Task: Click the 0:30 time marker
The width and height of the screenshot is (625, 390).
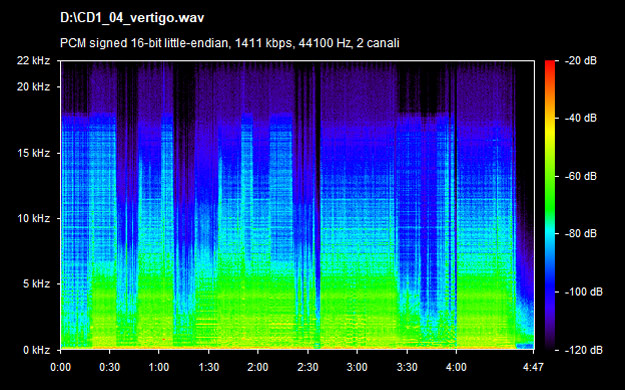Action: pyautogui.click(x=110, y=367)
